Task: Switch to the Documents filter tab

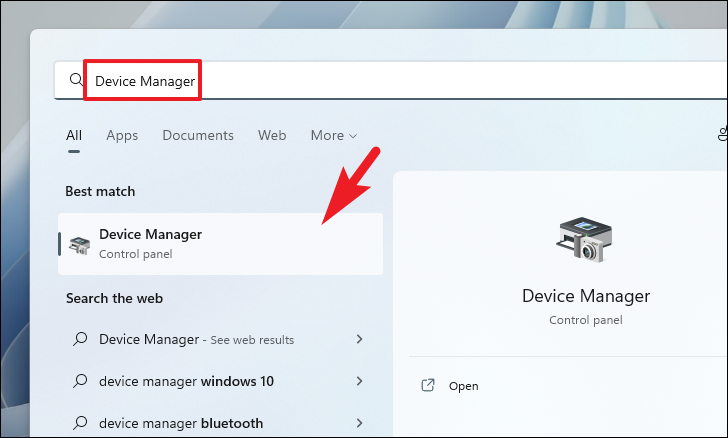Action: point(198,135)
